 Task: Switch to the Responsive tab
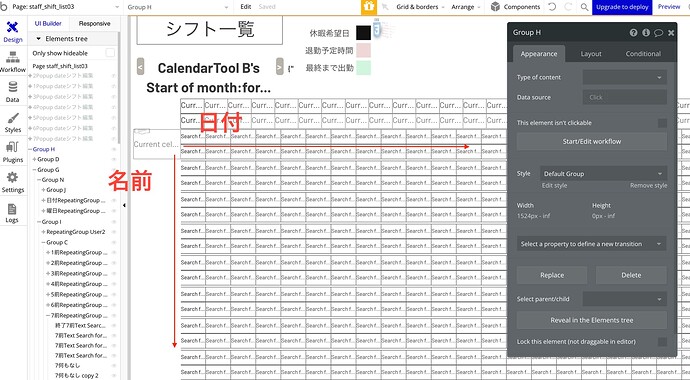[x=94, y=24]
